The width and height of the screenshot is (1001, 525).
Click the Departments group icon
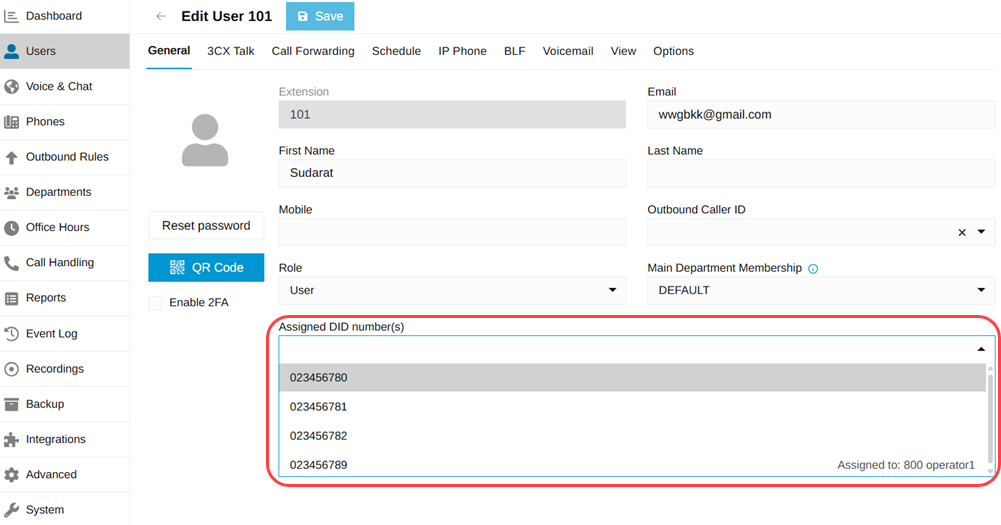coord(11,192)
